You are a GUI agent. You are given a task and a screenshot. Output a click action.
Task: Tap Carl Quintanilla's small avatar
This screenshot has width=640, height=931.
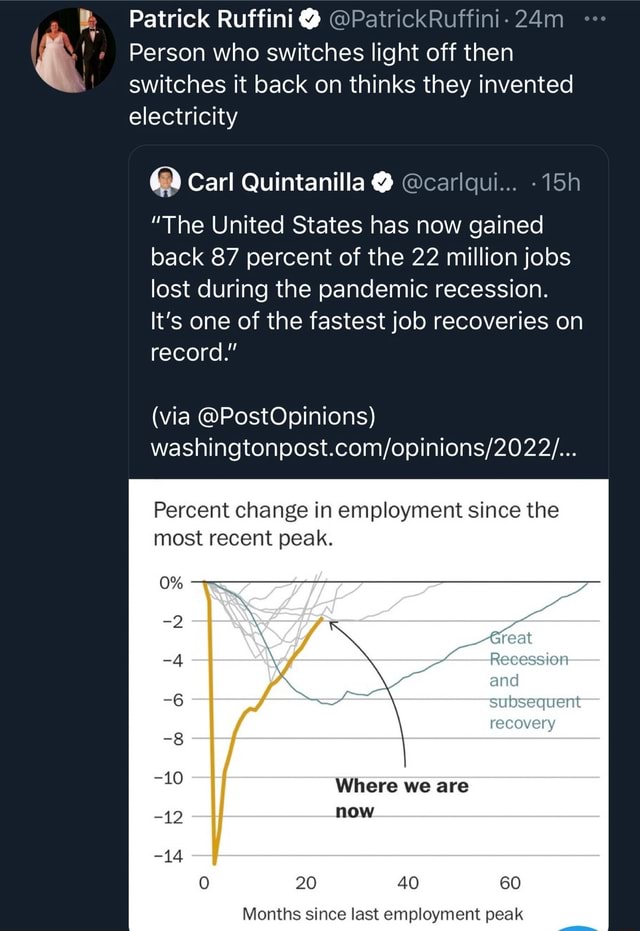(166, 183)
